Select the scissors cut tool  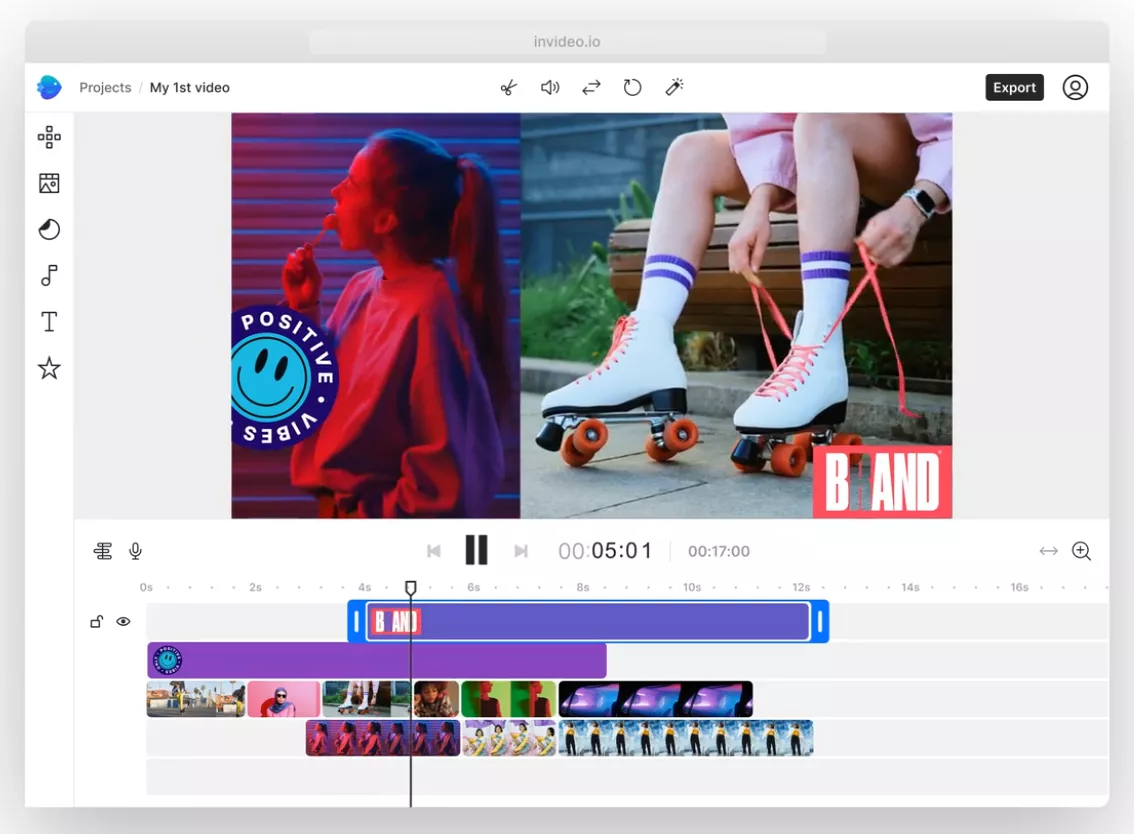pyautogui.click(x=508, y=88)
